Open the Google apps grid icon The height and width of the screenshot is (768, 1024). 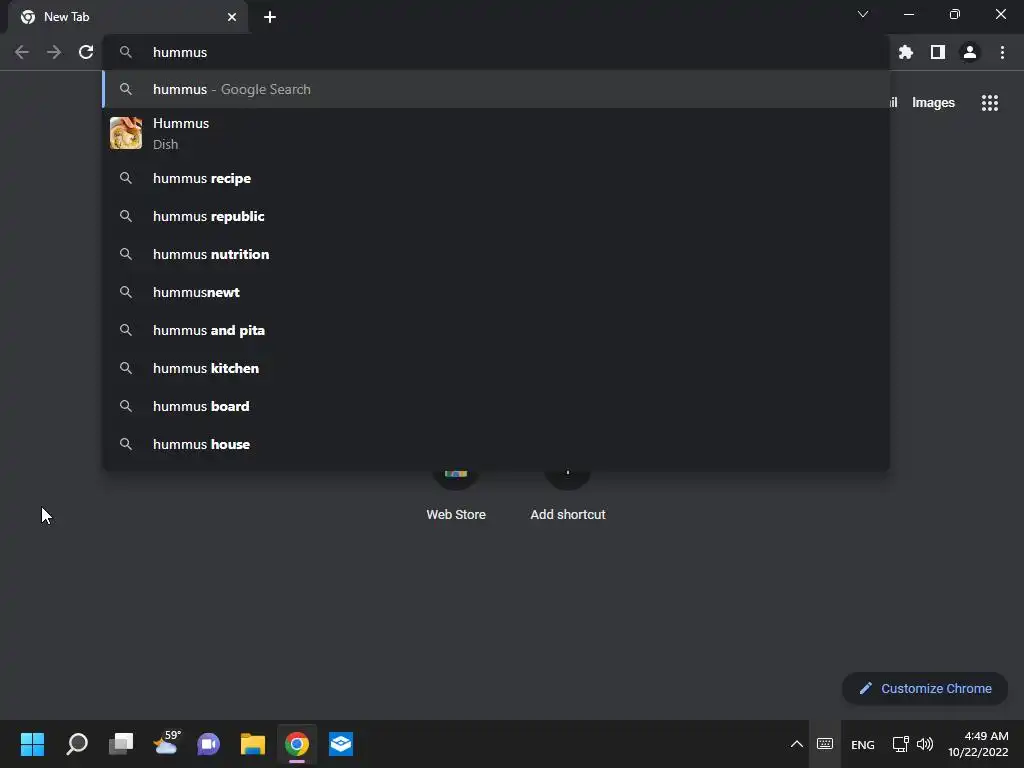[990, 103]
